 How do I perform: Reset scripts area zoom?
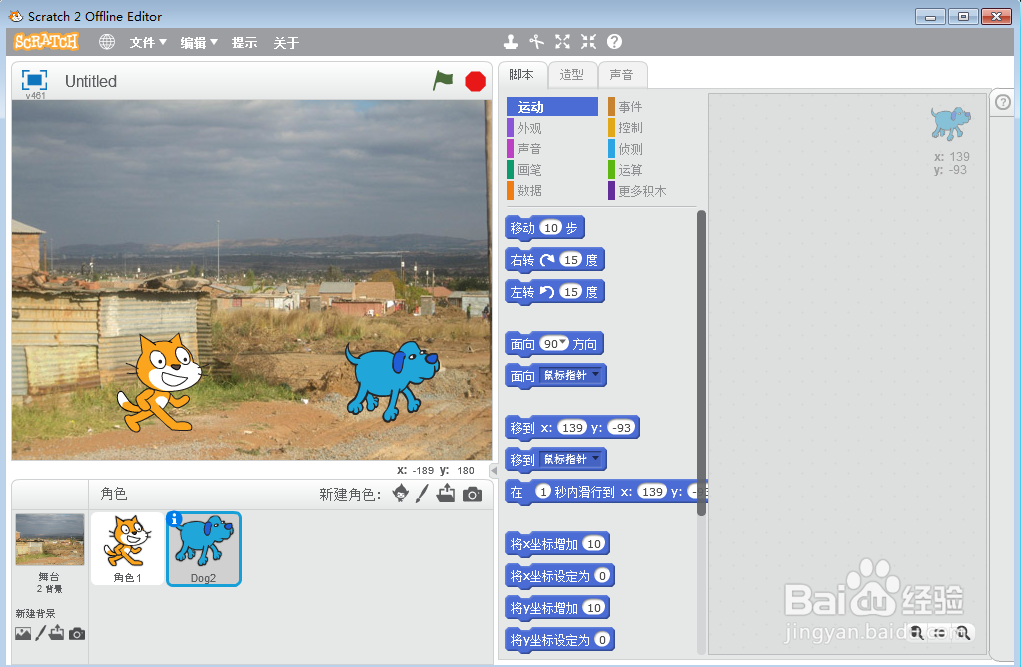[x=940, y=632]
